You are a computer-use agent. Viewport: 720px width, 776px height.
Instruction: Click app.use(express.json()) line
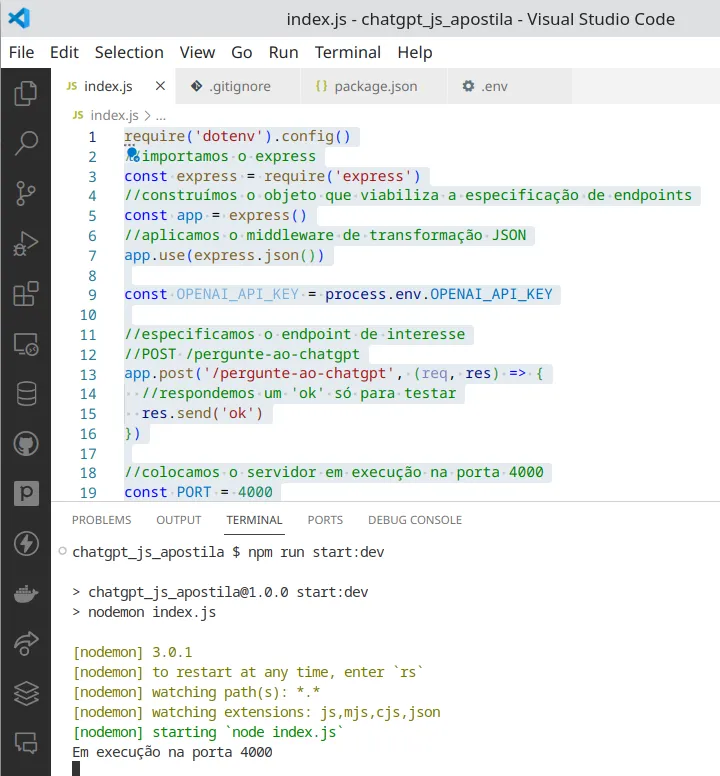point(224,255)
